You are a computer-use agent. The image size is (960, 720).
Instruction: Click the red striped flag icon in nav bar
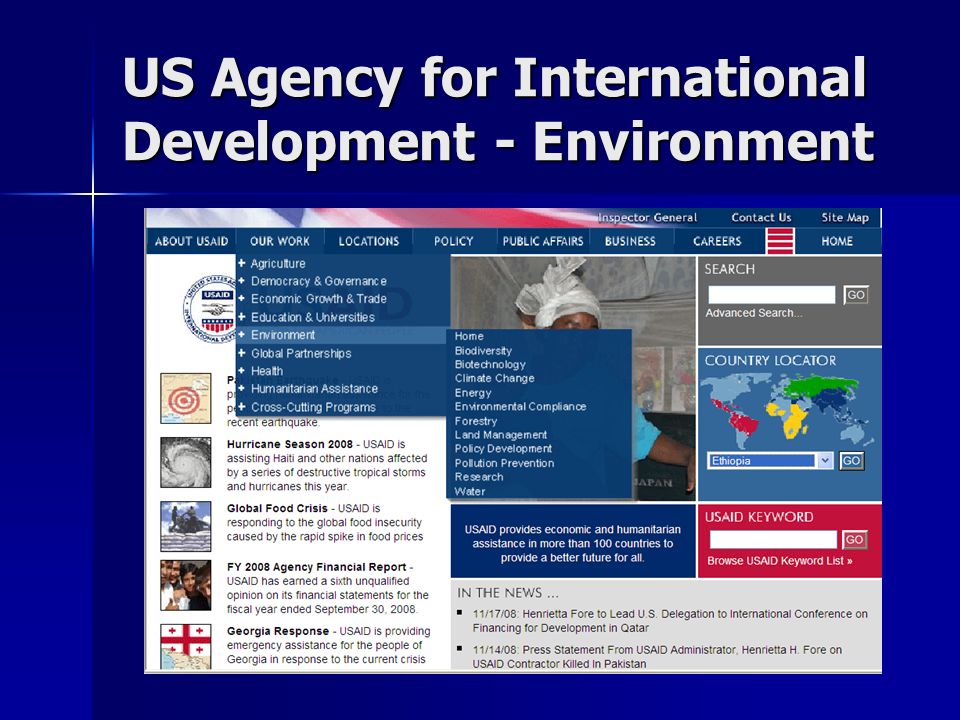(781, 241)
